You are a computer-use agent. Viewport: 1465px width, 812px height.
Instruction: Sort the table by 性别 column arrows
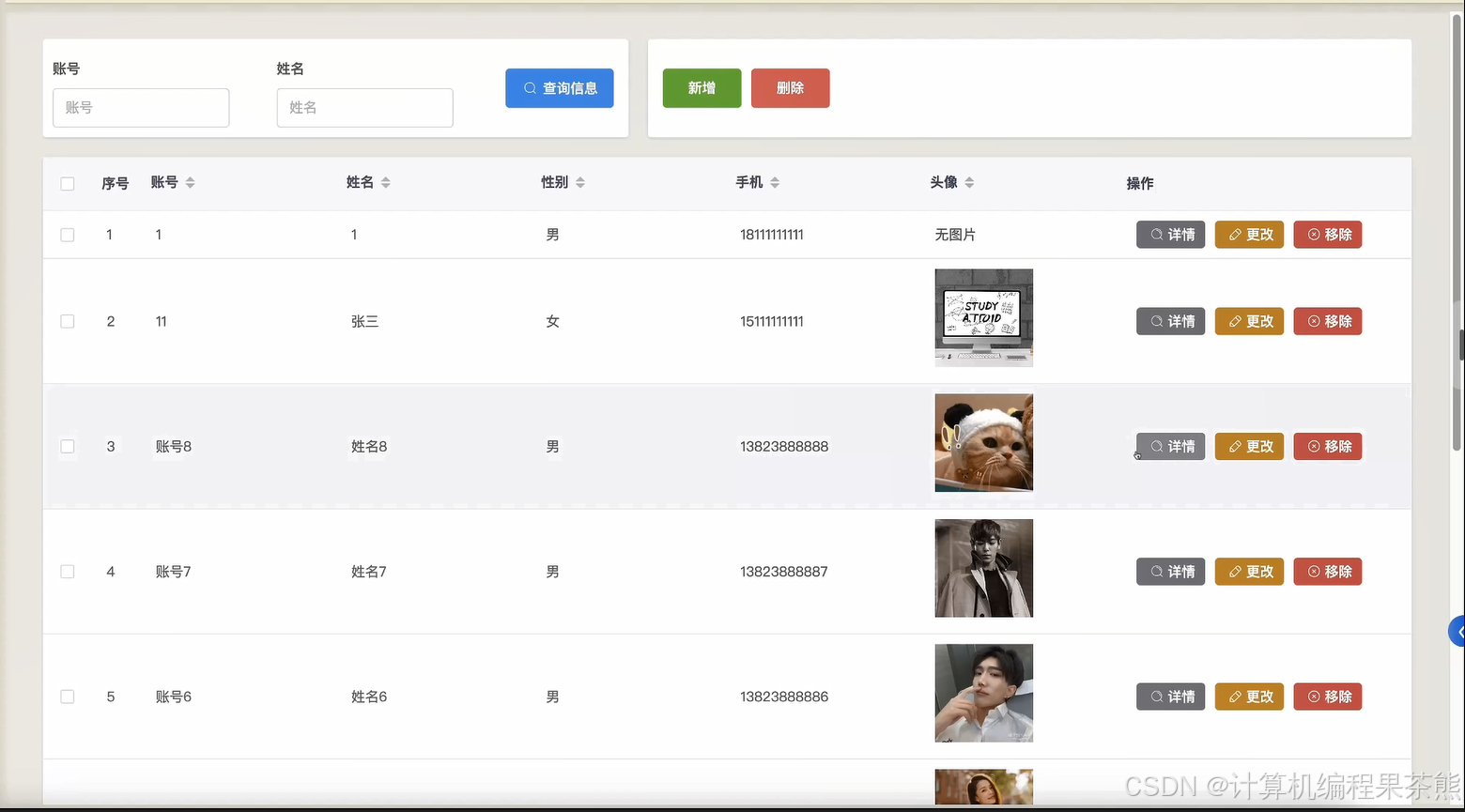(x=580, y=183)
